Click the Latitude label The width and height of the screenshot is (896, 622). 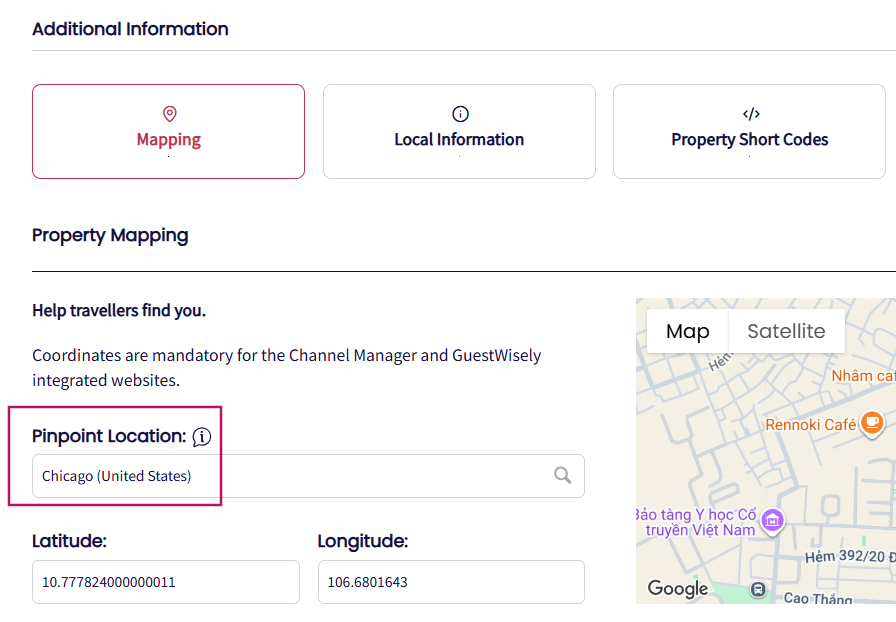click(x=69, y=541)
